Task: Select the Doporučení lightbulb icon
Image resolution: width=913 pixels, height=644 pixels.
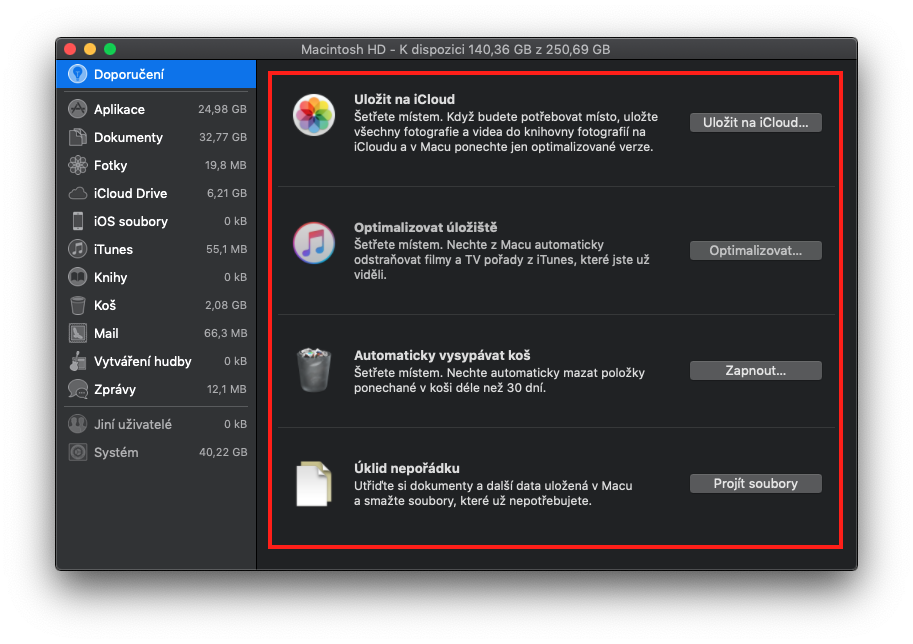Action: [x=77, y=74]
